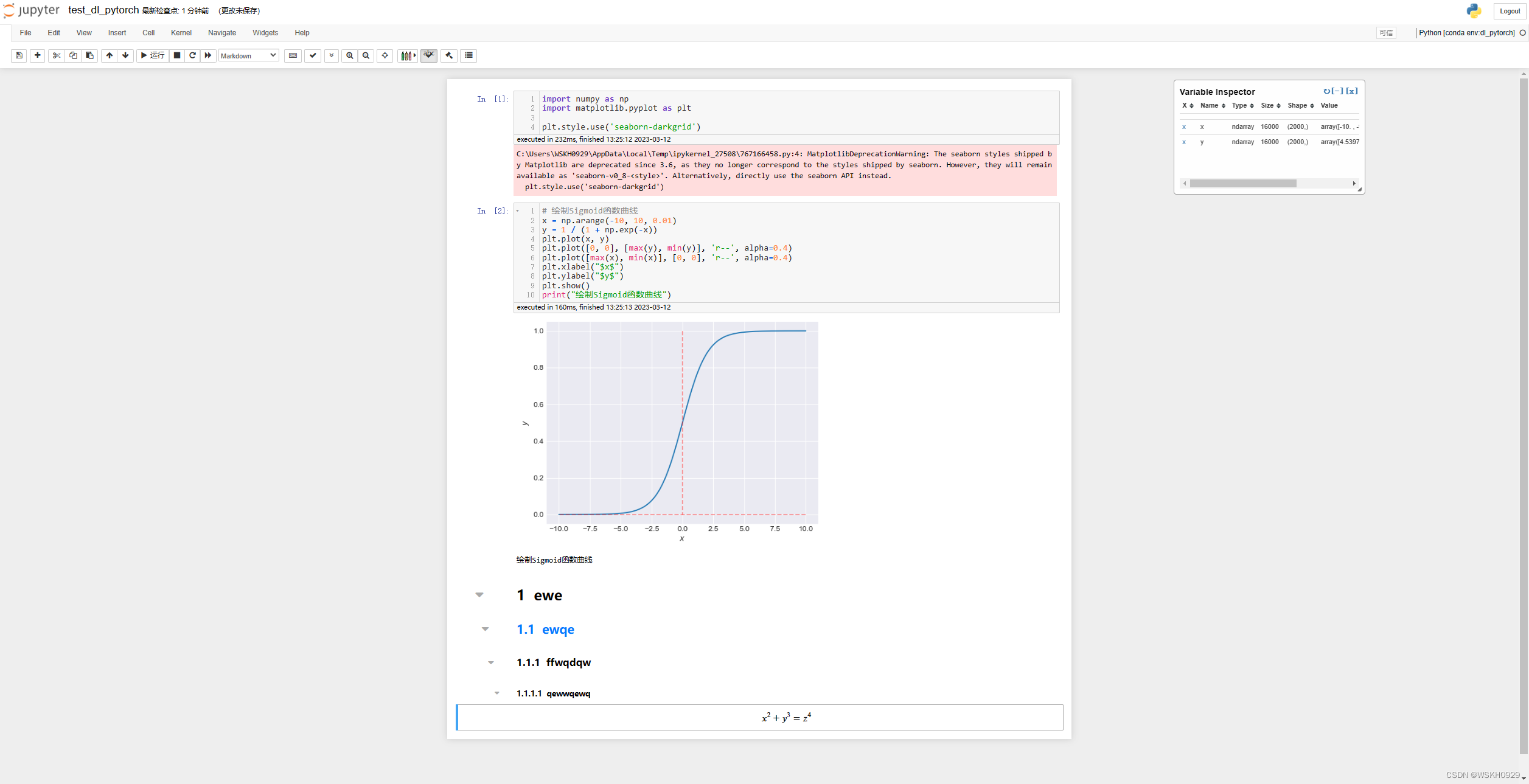Screen dimensions: 1529x784
Task: Collapse the '1.1.1.1 qewwqewq' heading section
Action: (497, 693)
